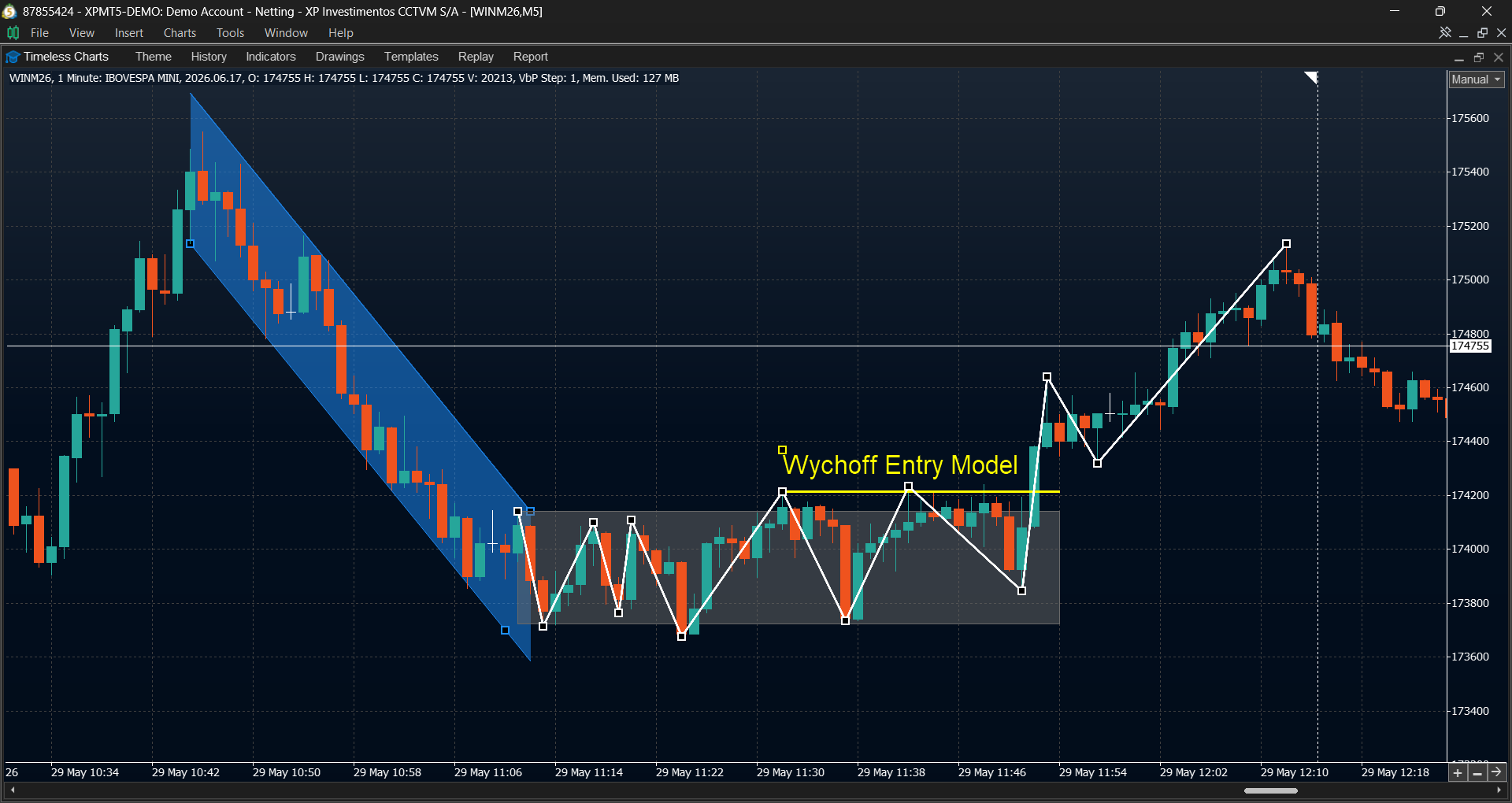Click the MetaTrader chart icon beside File
The width and height of the screenshot is (1512, 803).
coord(13,32)
